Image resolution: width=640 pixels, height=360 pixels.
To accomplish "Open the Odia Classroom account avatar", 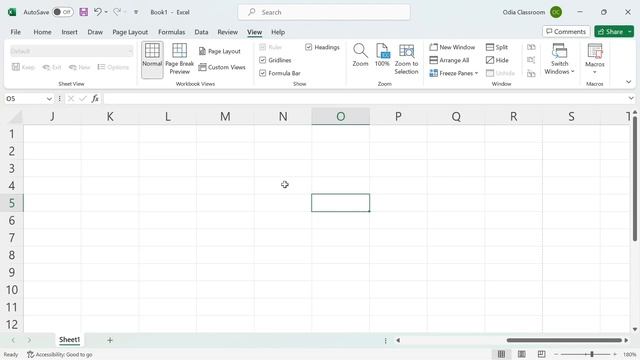I will coord(556,12).
